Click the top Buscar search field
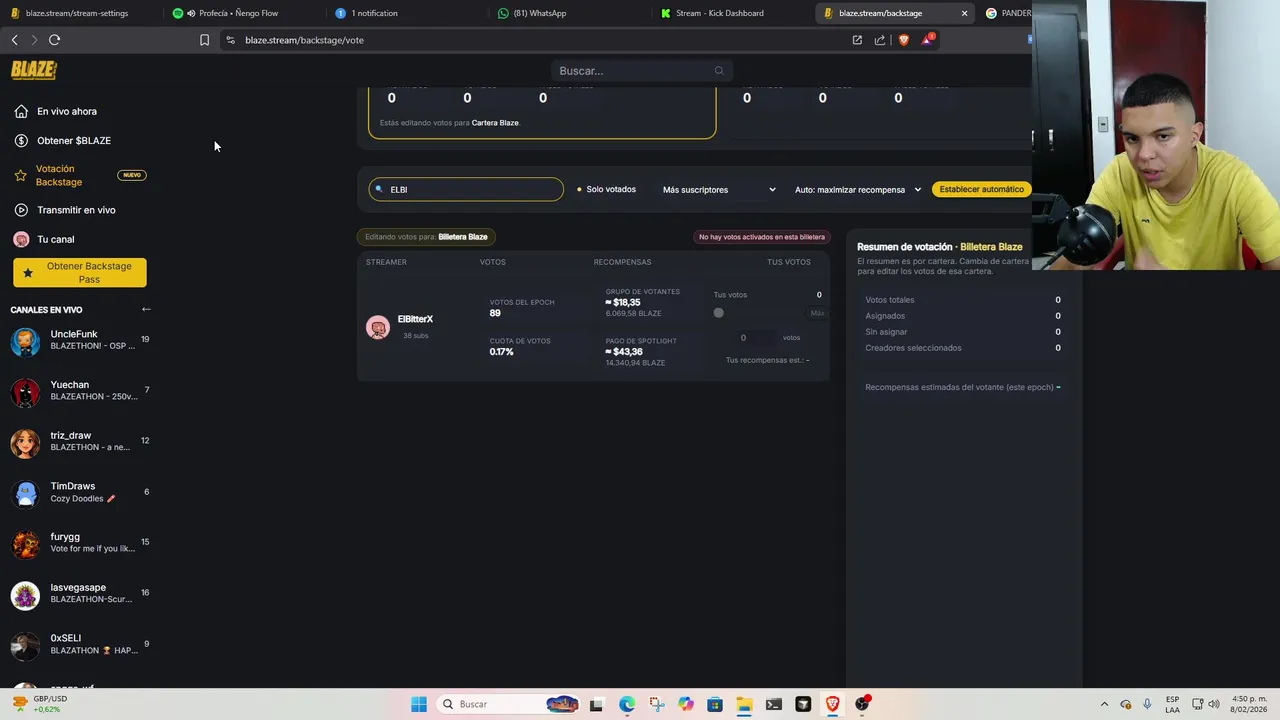This screenshot has height=720, width=1280. click(x=640, y=71)
